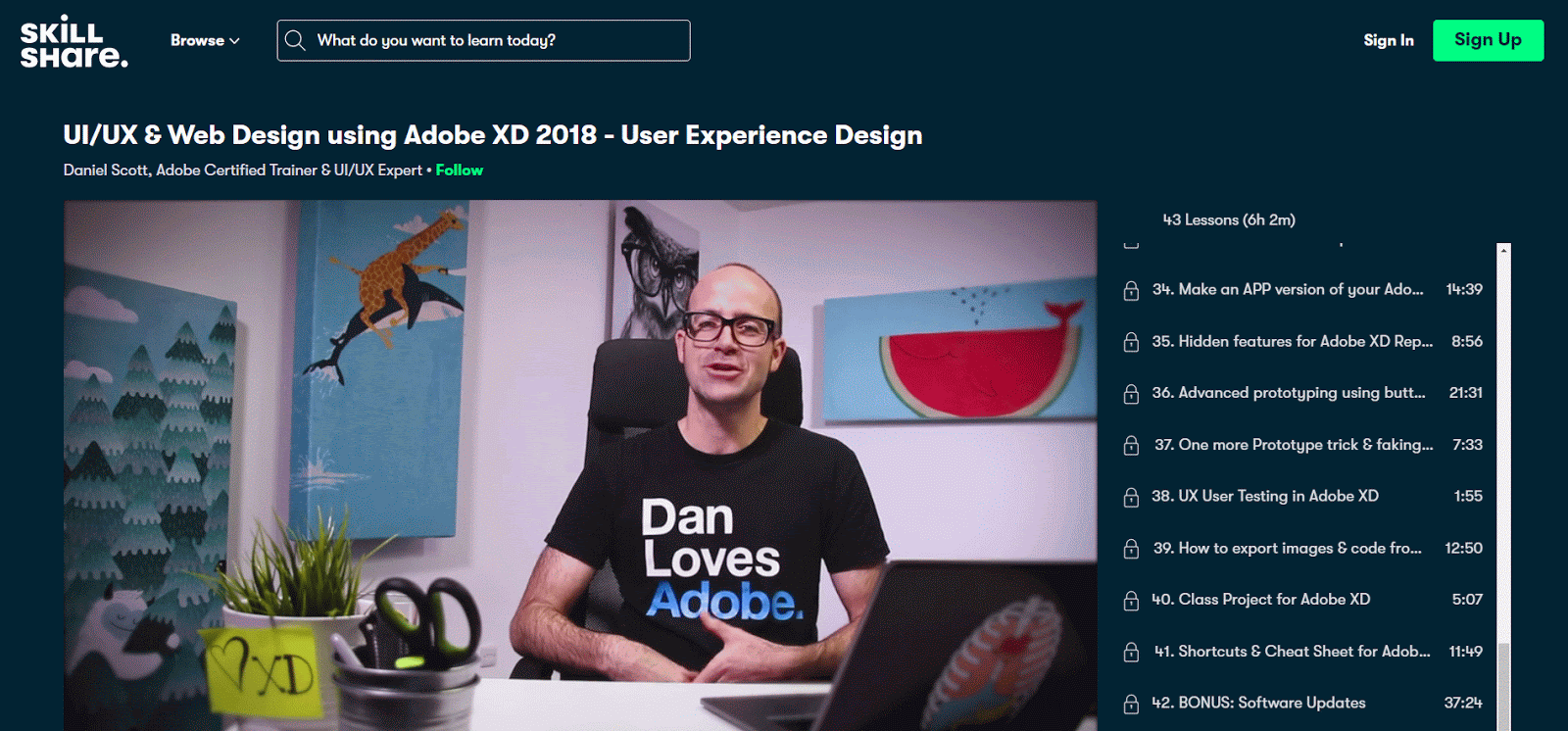Viewport: 1568px width, 731px height.
Task: Click the 43 Lessons (6h 2m) heading
Action: pos(1229,220)
